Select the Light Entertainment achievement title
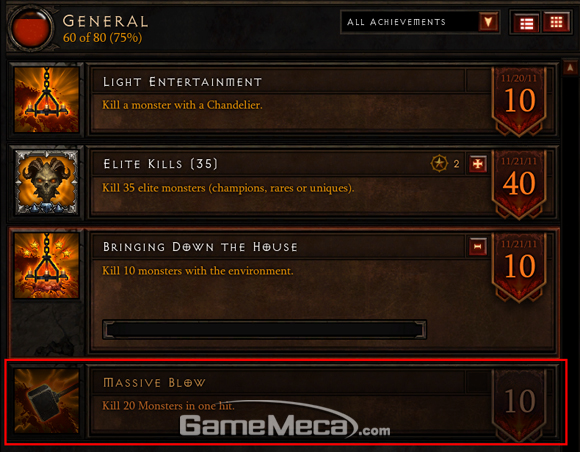The image size is (580, 452). (182, 82)
